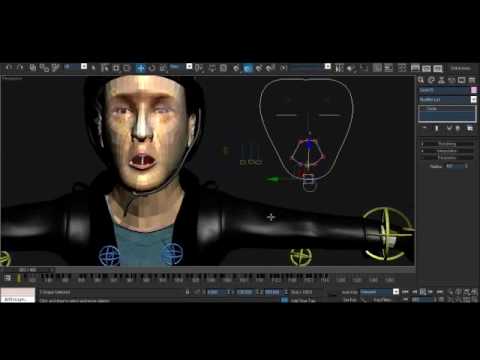Click the time slider handle above trackbar
The width and height of the screenshot is (480, 360).
click(28, 270)
